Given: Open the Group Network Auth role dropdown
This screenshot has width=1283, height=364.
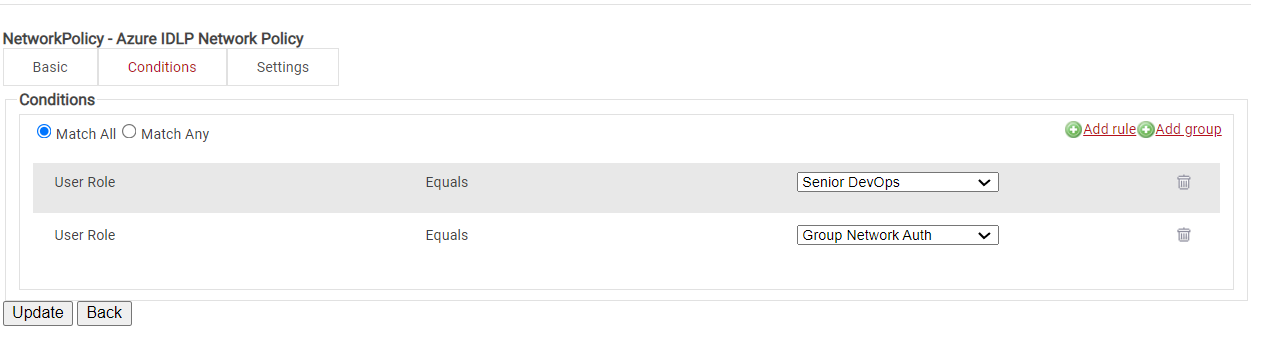Looking at the screenshot, I should tap(898, 235).
